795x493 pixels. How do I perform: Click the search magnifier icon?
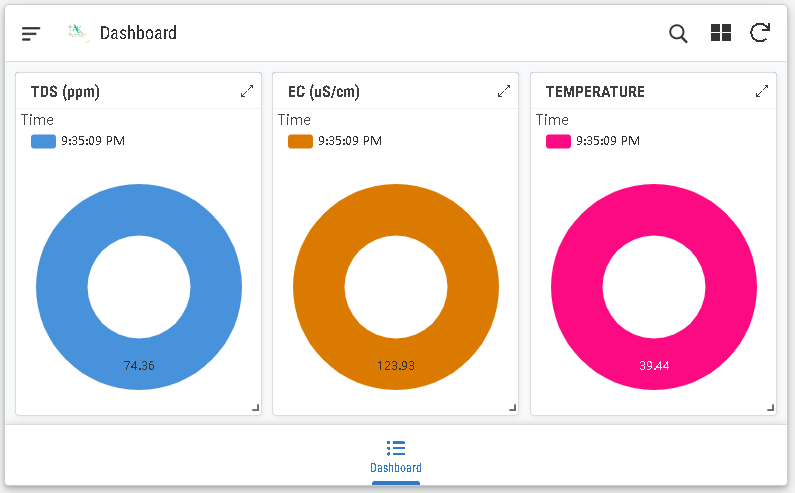click(x=678, y=33)
